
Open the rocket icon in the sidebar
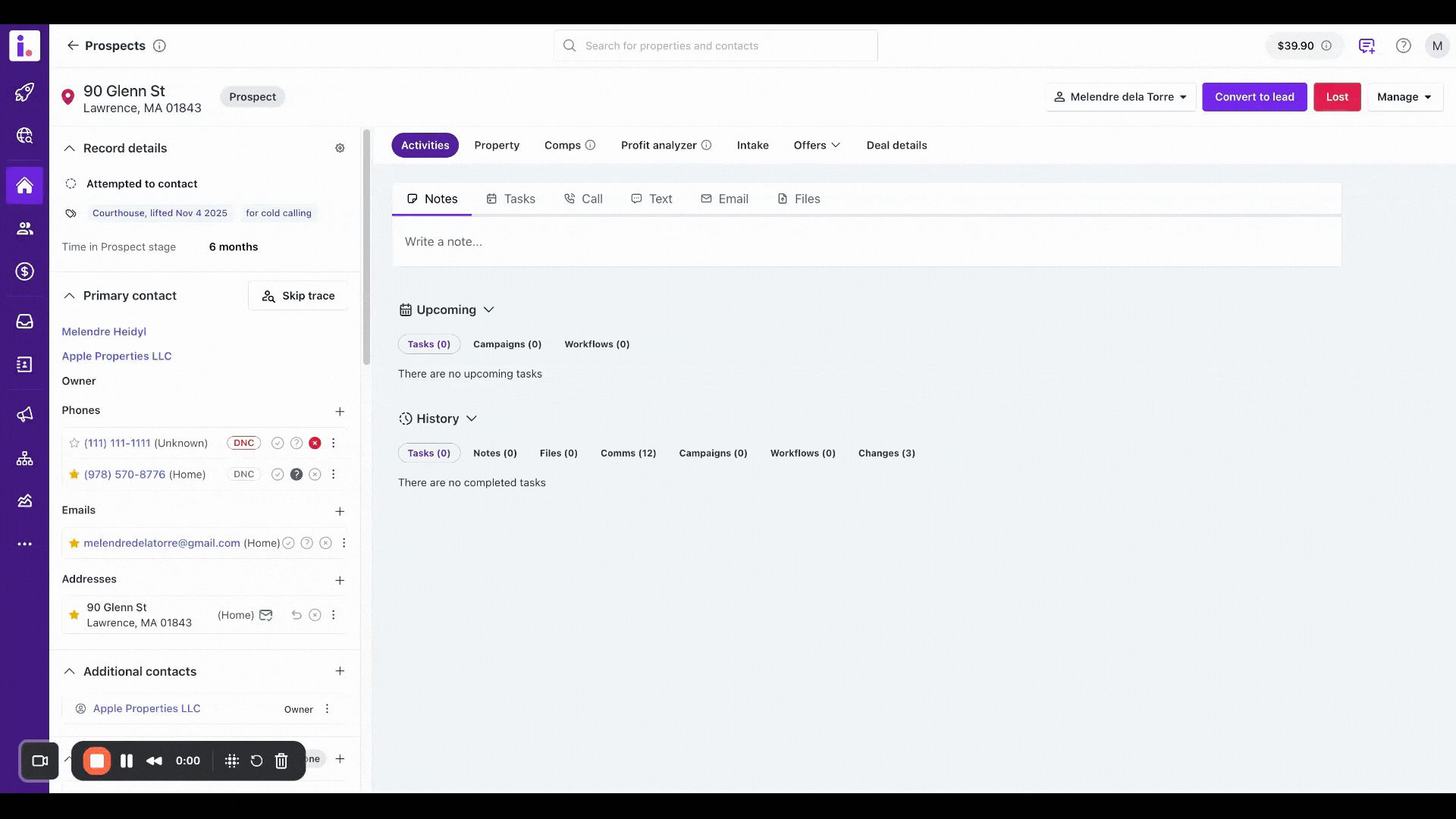coord(24,93)
